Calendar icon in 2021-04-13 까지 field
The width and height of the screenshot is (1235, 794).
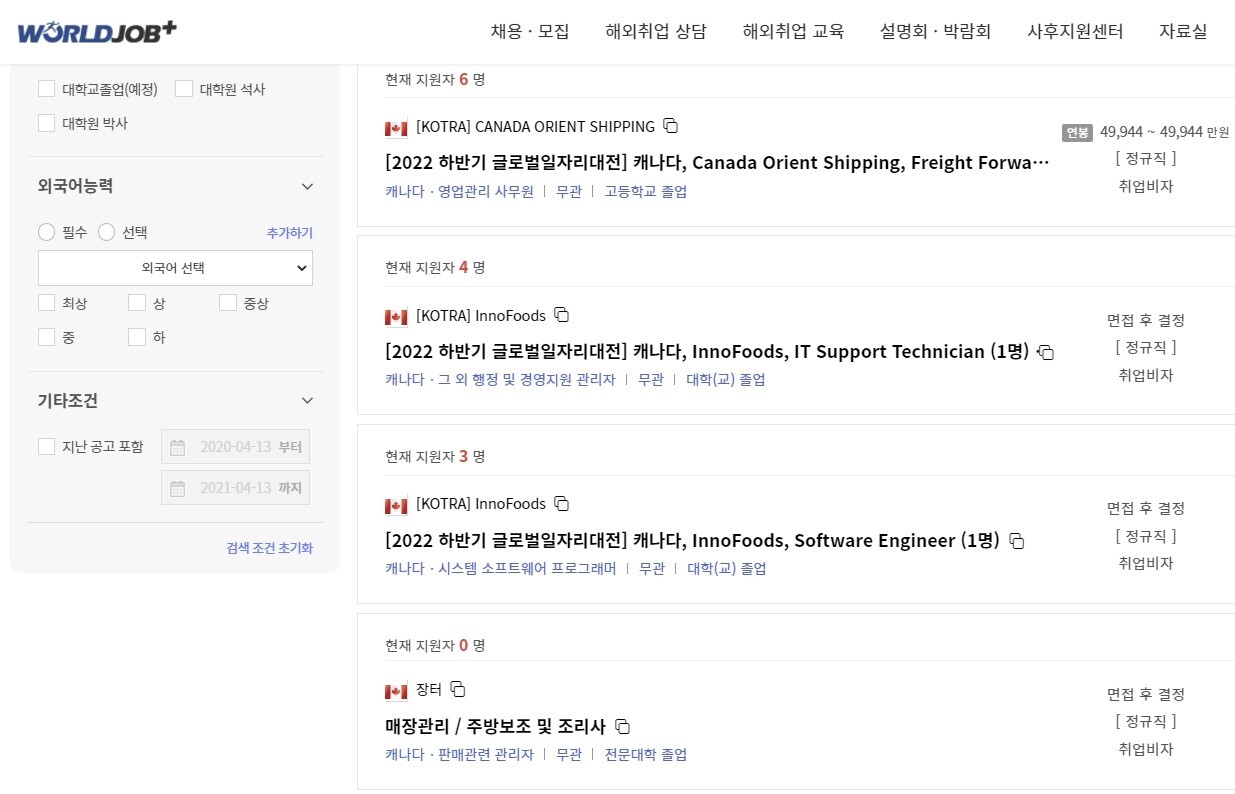click(177, 488)
